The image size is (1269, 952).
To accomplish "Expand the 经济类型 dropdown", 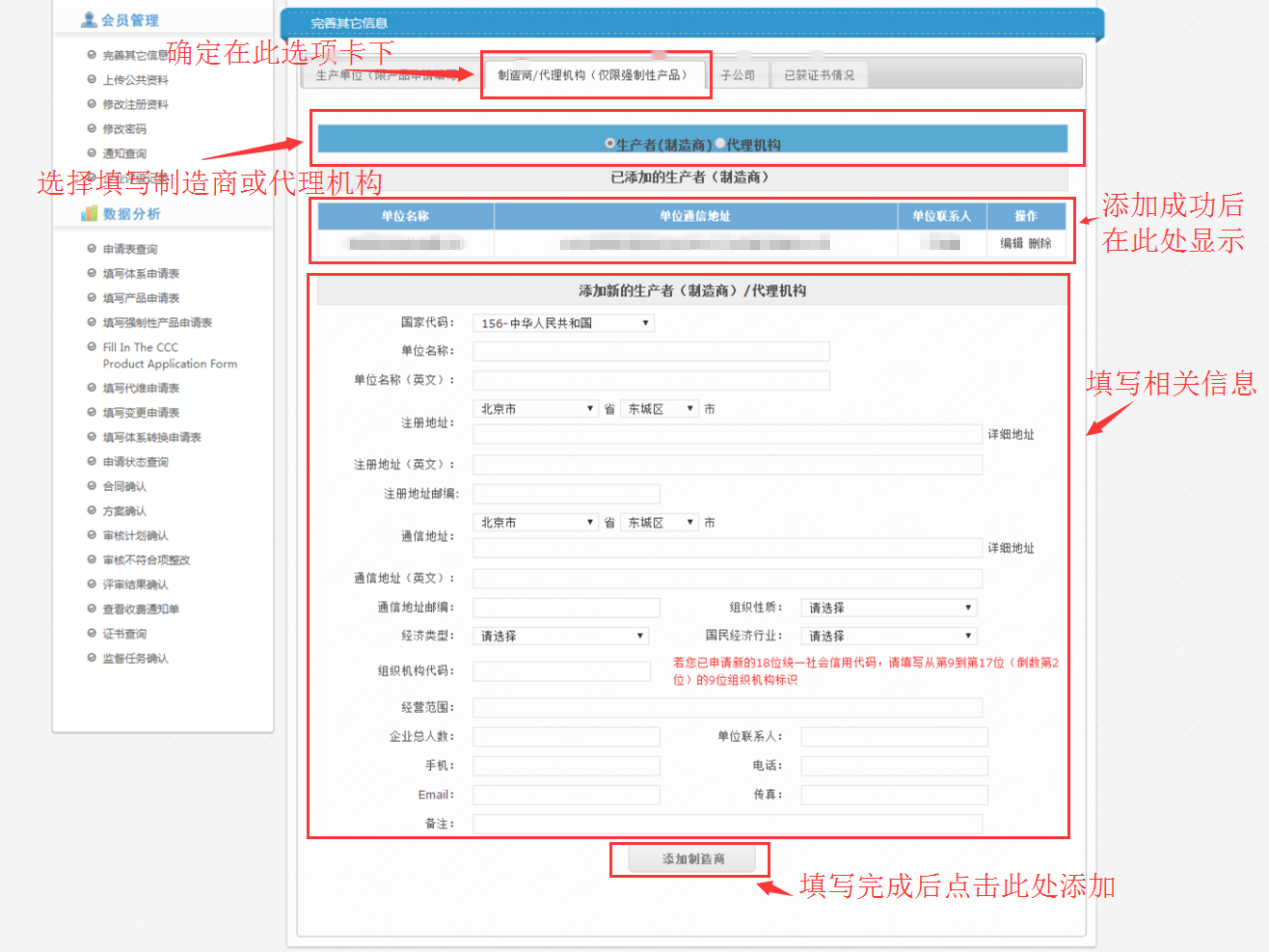I will (x=560, y=636).
